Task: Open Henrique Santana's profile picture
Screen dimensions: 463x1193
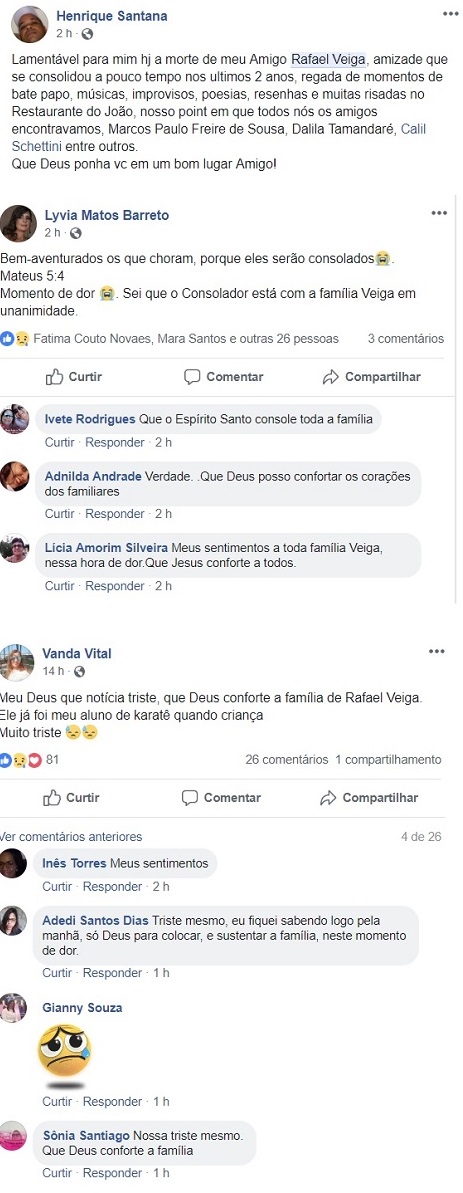Action: (x=30, y=24)
